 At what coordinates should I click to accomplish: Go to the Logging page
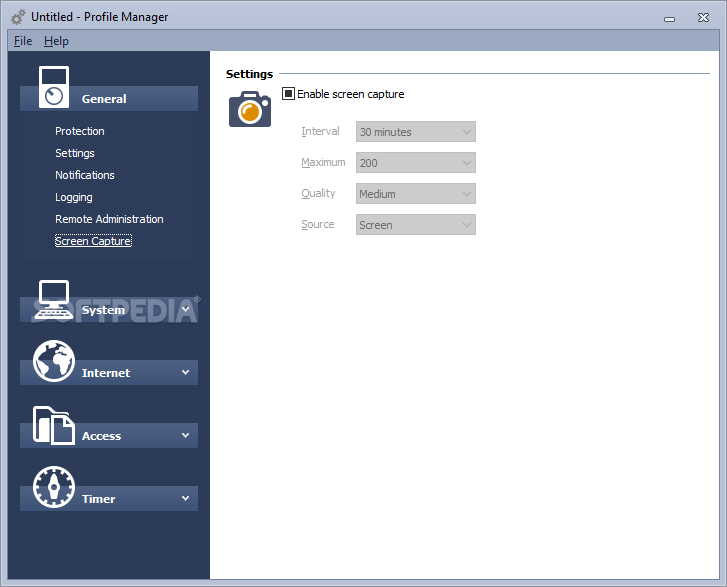coord(74,198)
